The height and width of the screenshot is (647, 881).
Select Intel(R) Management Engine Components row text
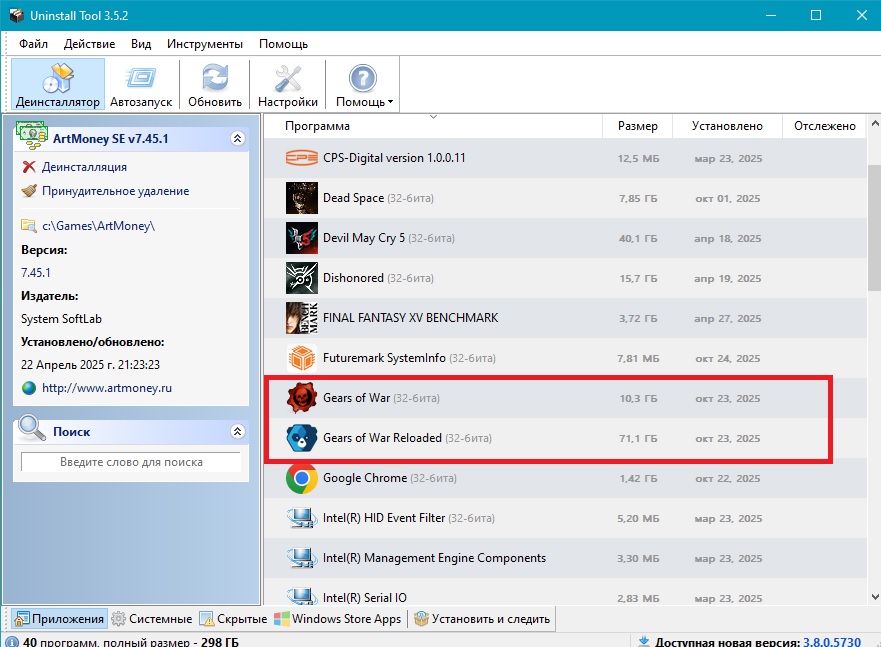pyautogui.click(x=434, y=558)
